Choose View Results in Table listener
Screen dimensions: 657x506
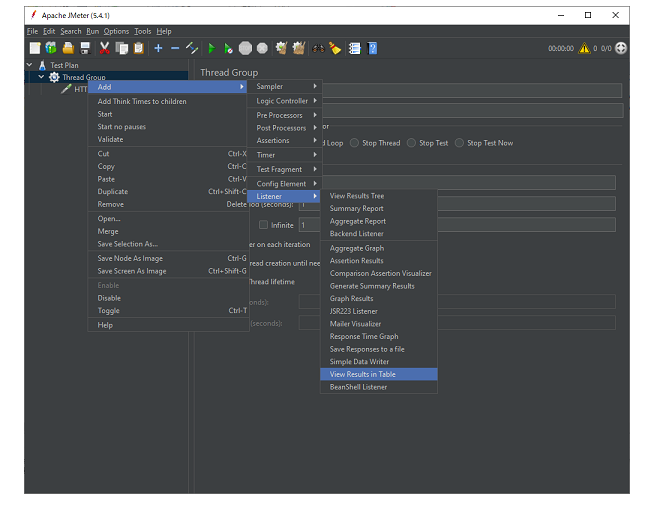(379, 374)
